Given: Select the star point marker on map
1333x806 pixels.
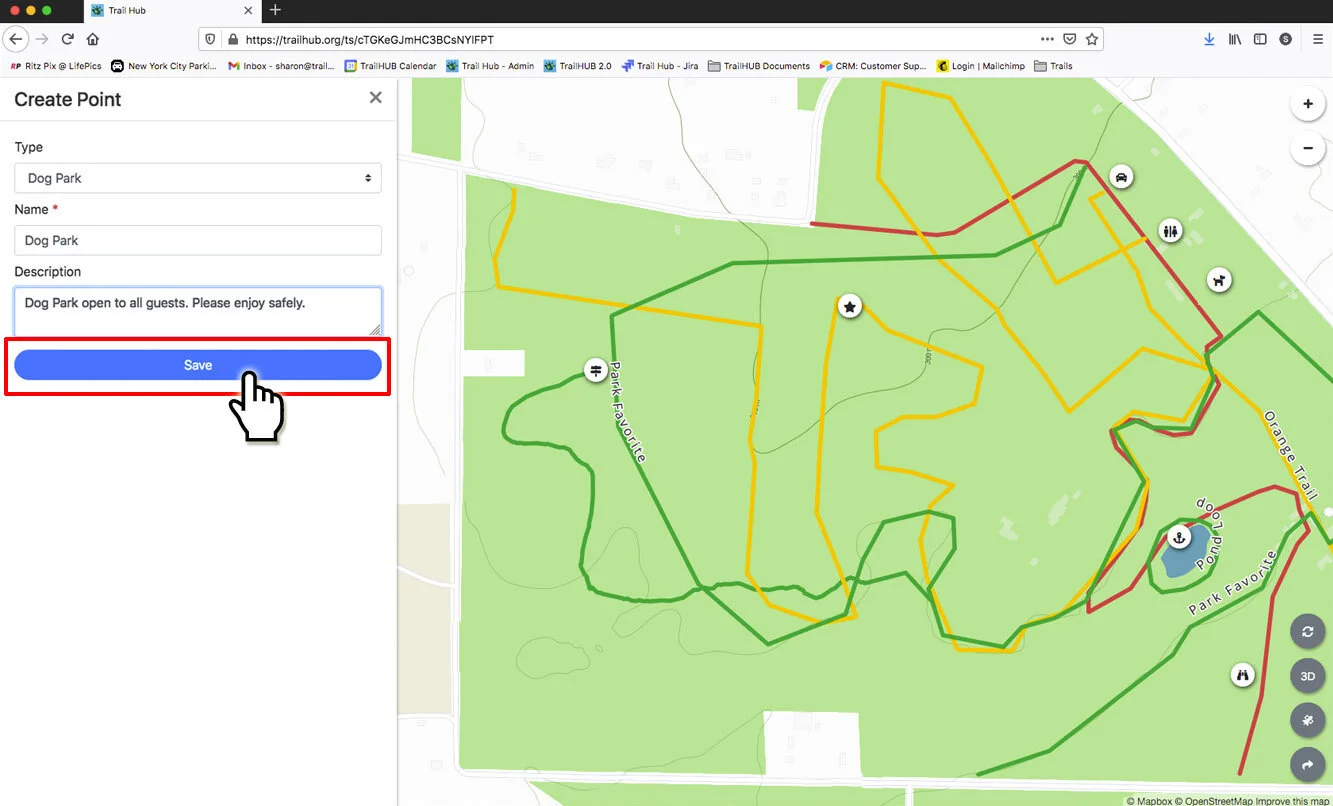Looking at the screenshot, I should tap(849, 306).
